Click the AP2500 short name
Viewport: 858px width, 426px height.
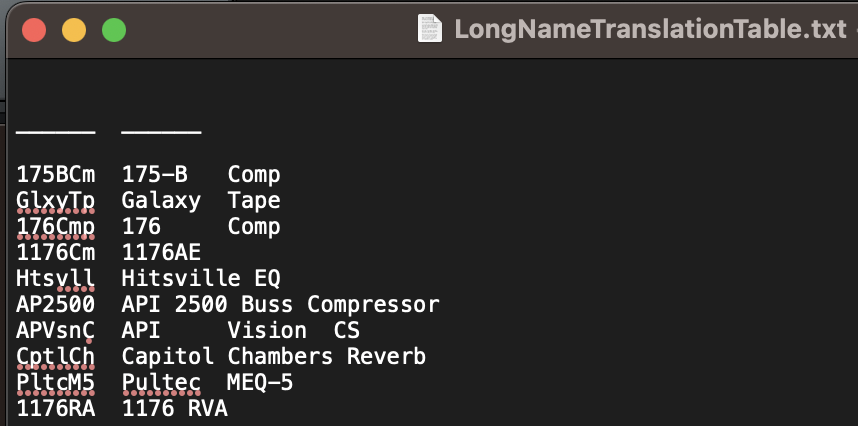point(55,305)
